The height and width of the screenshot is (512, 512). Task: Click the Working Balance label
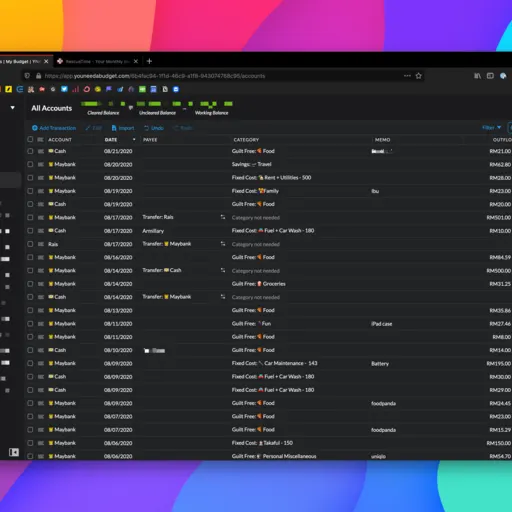click(x=212, y=113)
